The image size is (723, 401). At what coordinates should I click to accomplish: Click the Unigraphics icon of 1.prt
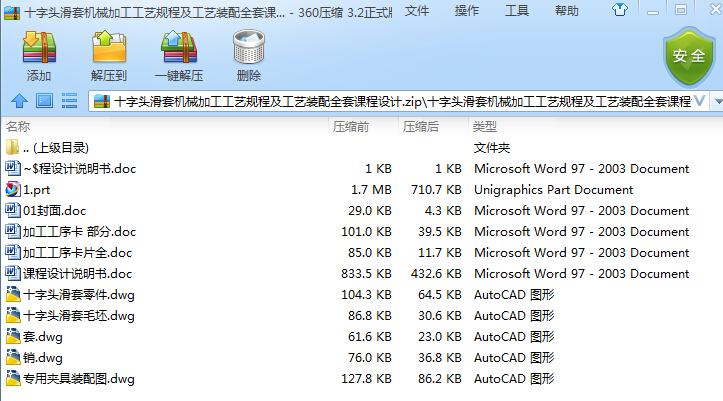point(13,189)
